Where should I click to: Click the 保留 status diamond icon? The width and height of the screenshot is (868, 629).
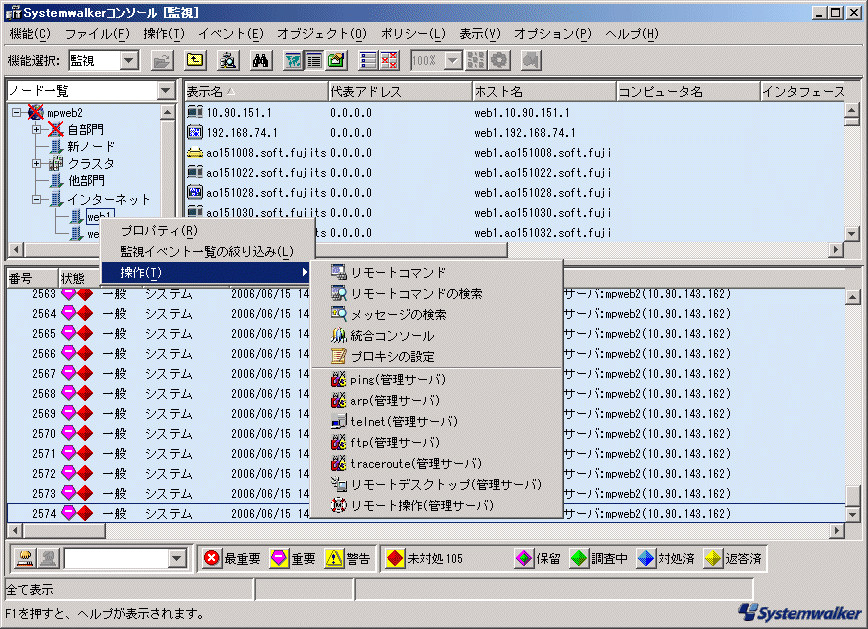(524, 559)
